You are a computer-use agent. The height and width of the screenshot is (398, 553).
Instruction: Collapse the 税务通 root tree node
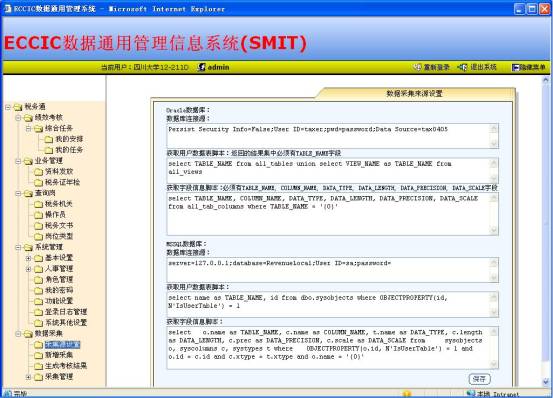tap(8, 107)
